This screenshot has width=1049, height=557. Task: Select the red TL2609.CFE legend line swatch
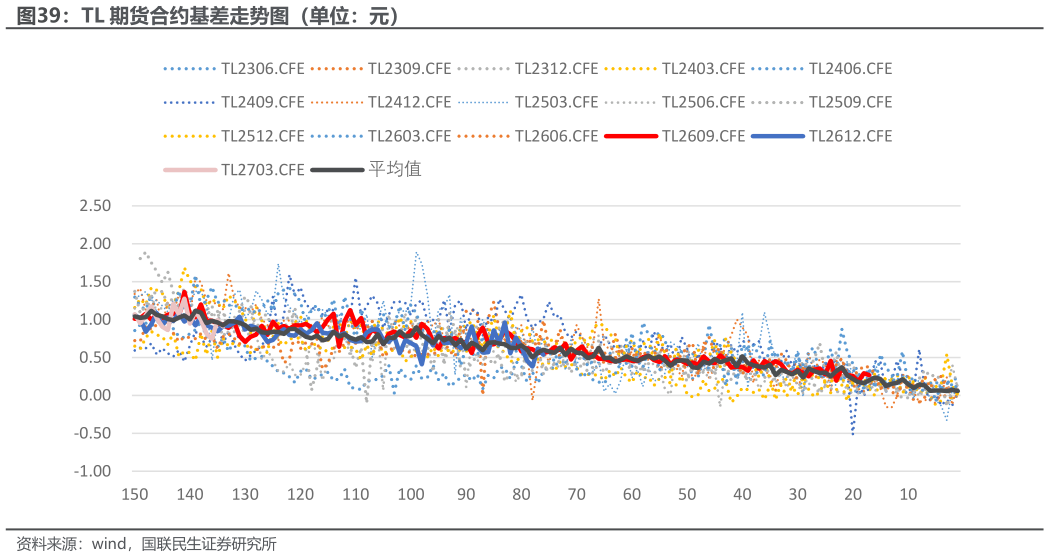631,136
